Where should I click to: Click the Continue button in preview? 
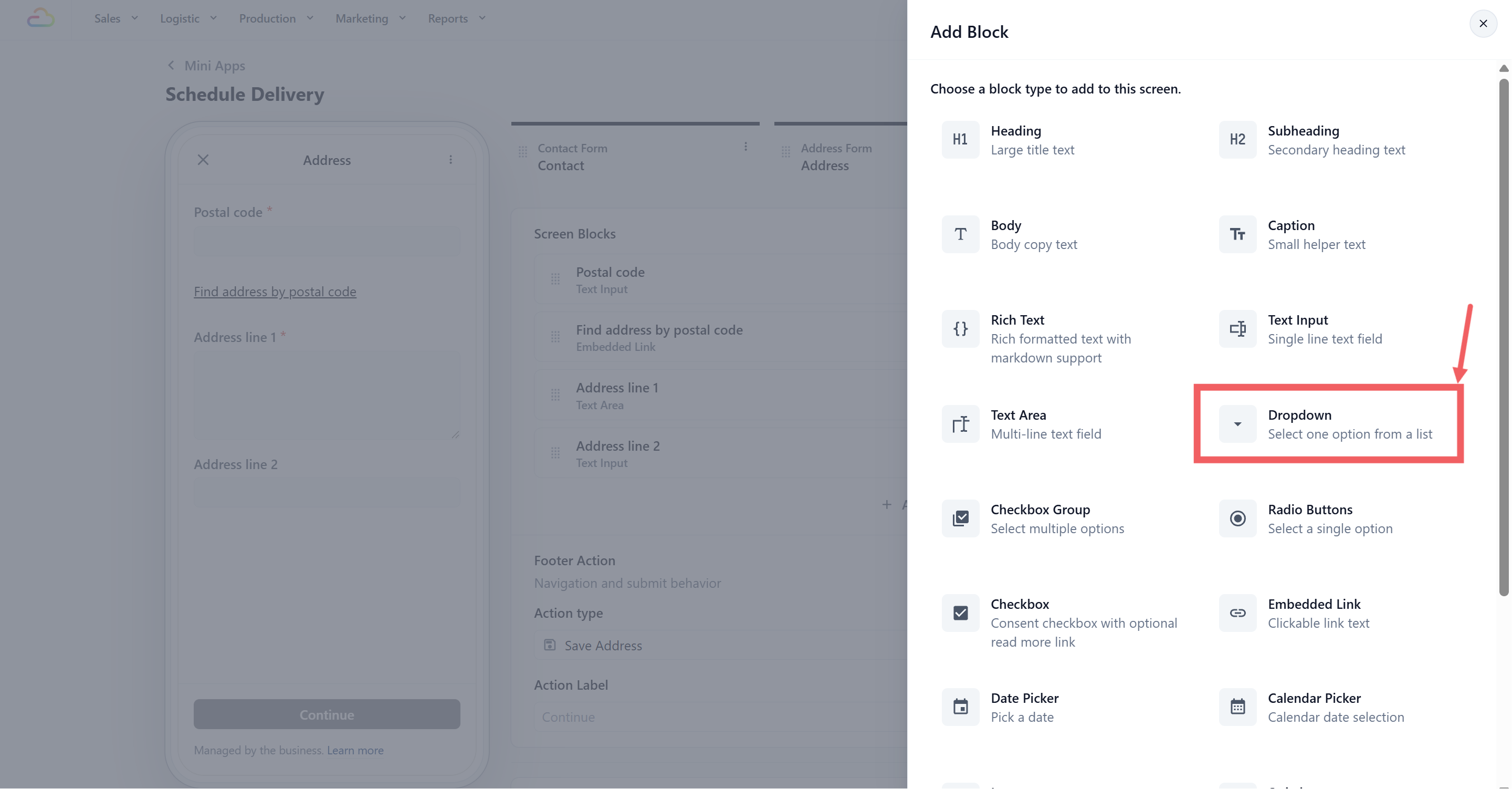pyautogui.click(x=327, y=714)
